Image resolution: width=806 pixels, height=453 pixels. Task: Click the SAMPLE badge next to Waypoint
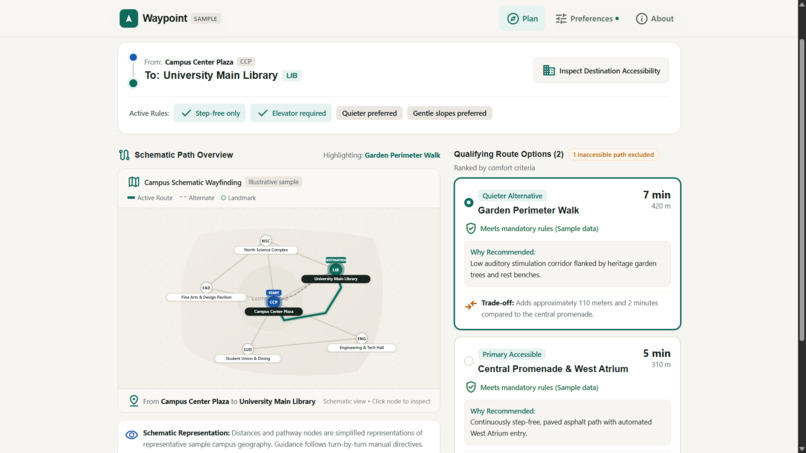[206, 19]
